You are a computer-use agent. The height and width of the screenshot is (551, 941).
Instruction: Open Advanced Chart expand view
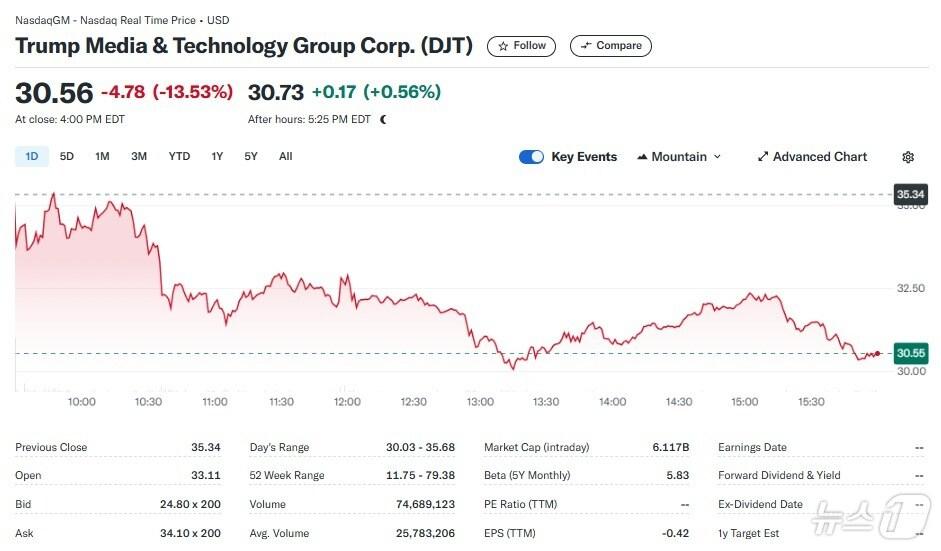(x=812, y=157)
